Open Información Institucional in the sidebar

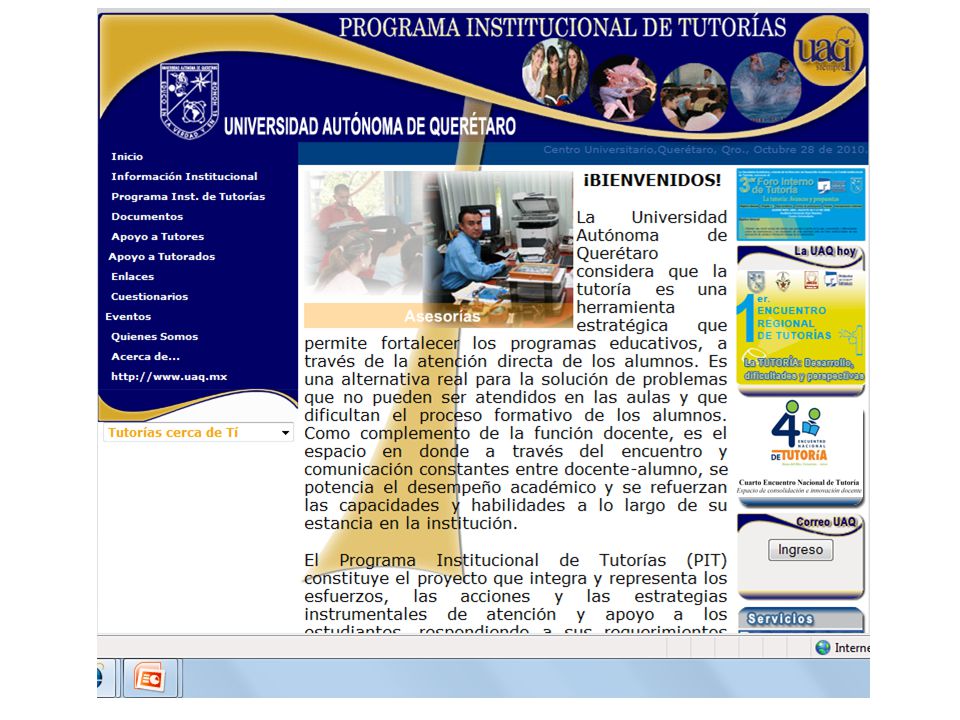point(184,176)
